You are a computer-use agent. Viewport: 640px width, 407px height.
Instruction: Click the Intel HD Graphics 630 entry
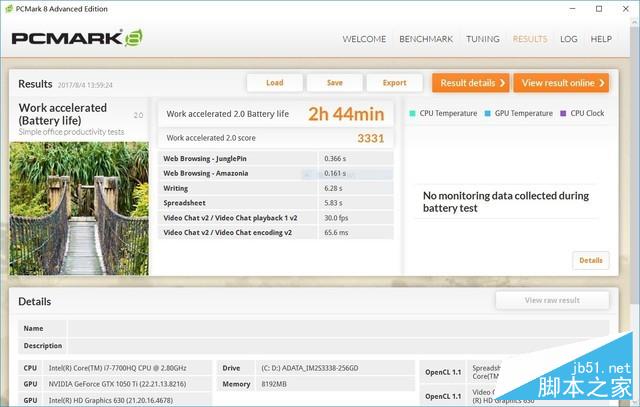[111, 400]
